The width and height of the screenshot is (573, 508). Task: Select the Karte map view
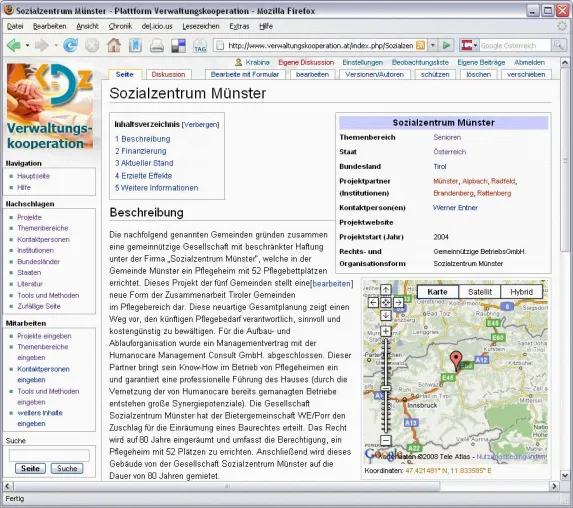437,292
